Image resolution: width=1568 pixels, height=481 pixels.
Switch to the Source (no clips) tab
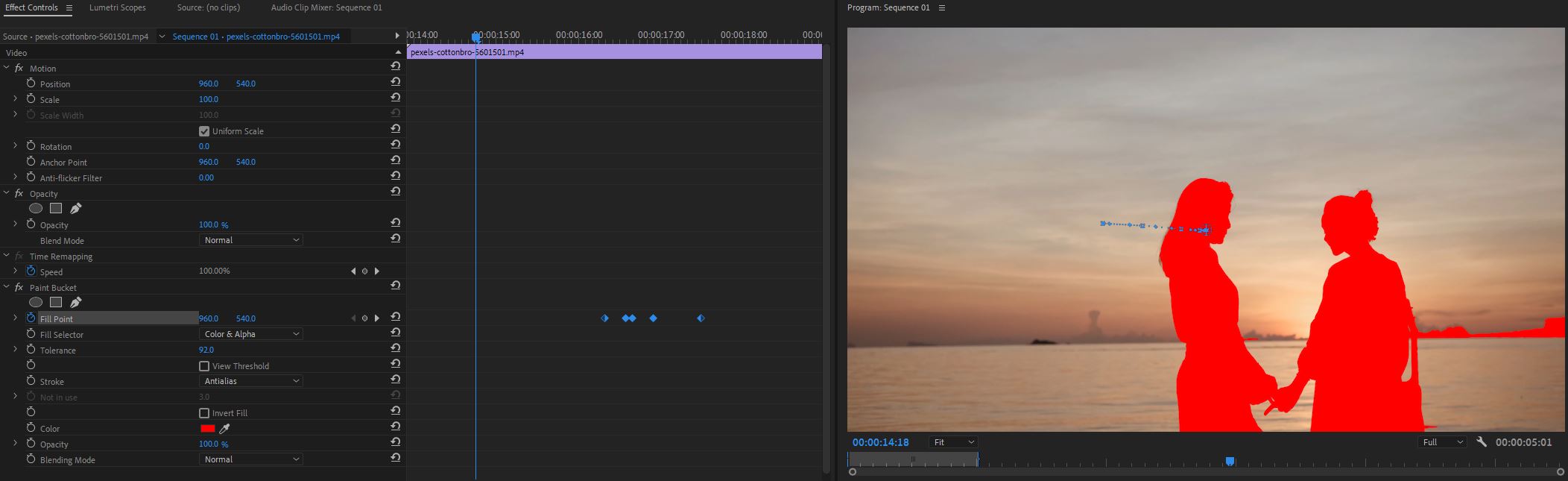coord(209,7)
